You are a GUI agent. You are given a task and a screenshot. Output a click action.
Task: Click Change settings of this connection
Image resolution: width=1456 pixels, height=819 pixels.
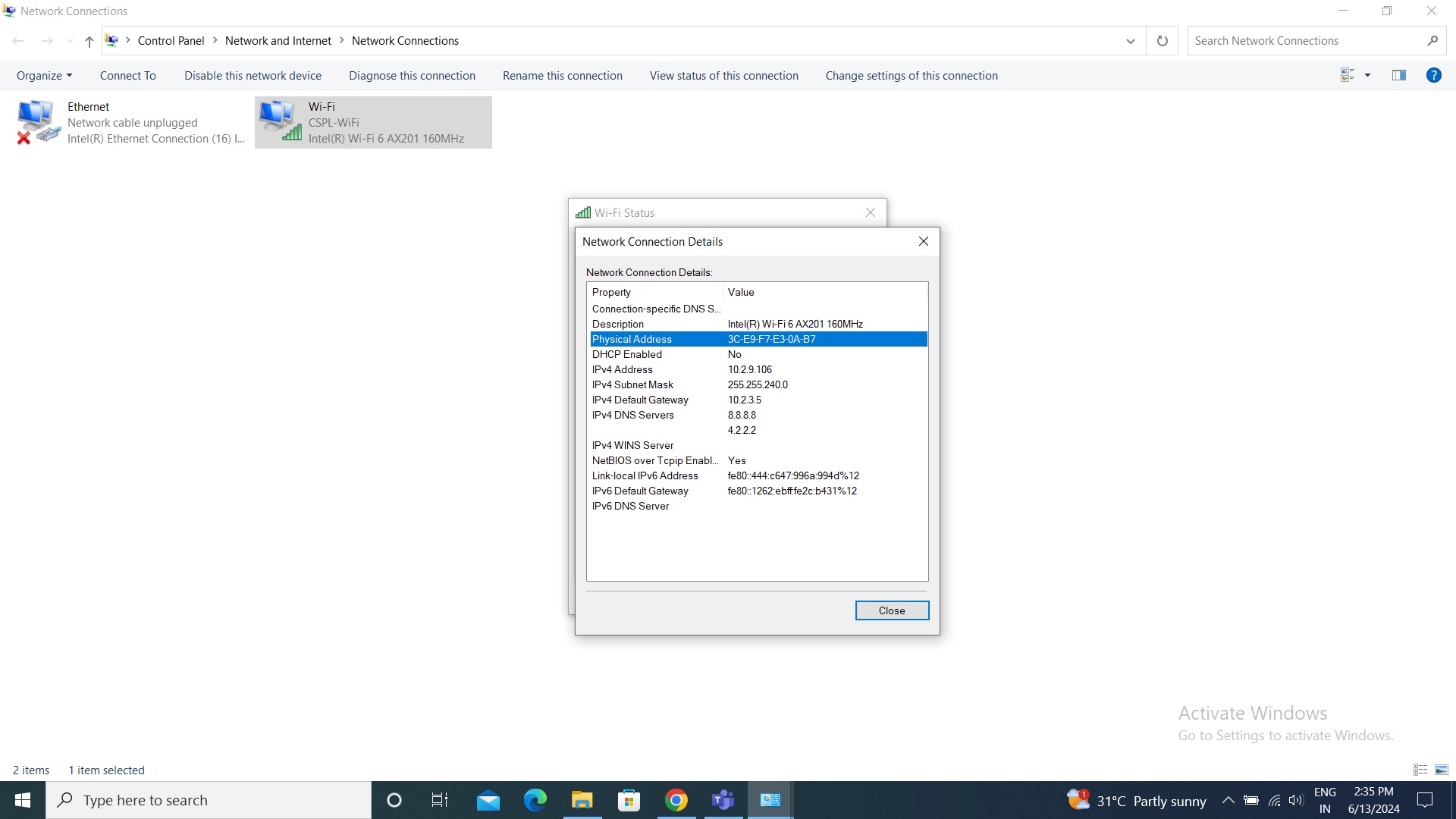point(912,76)
